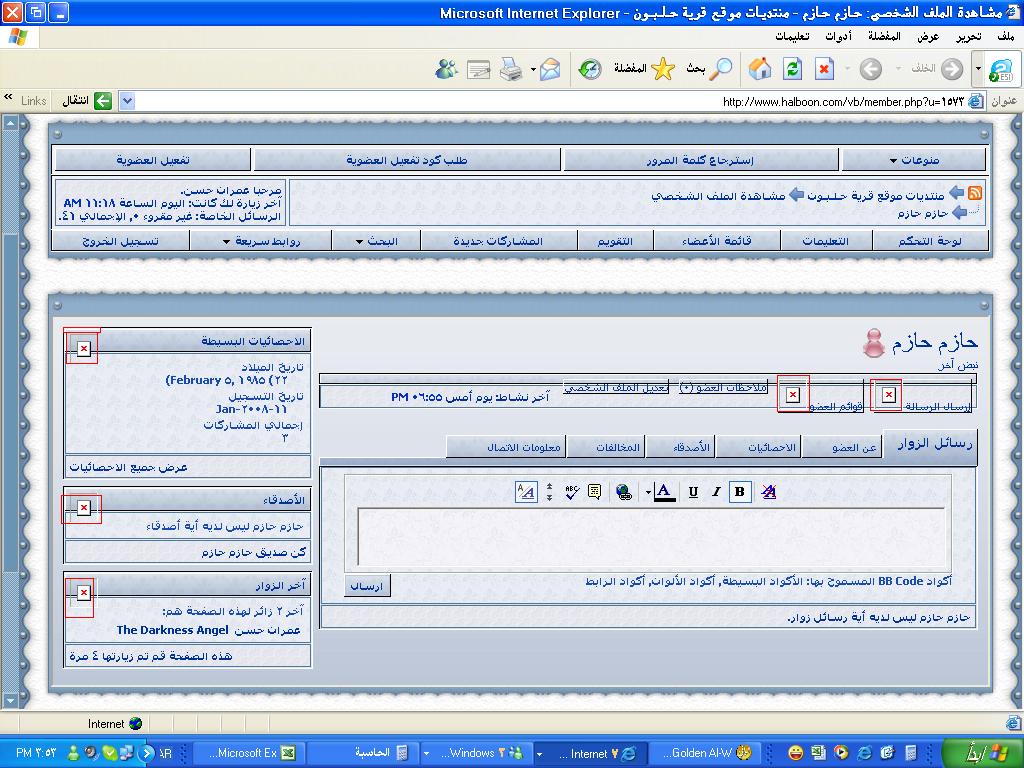Click the Stop loading icon
The image size is (1024, 768).
[x=823, y=68]
